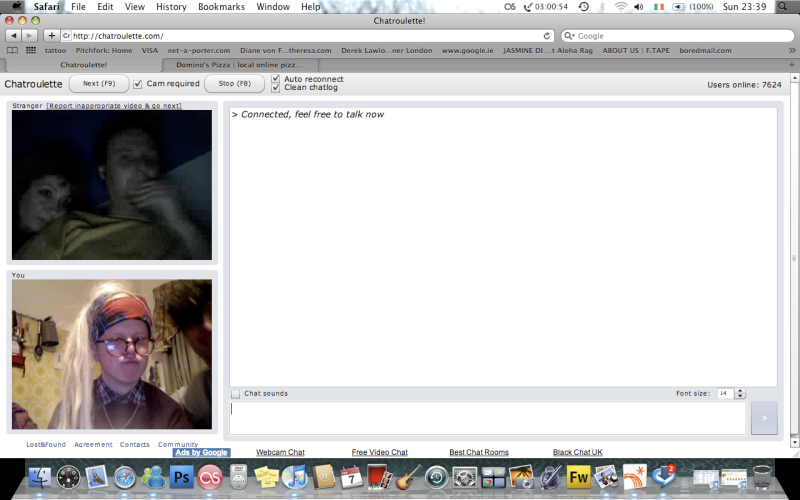Open the Wi-Fi status menu

click(620, 7)
